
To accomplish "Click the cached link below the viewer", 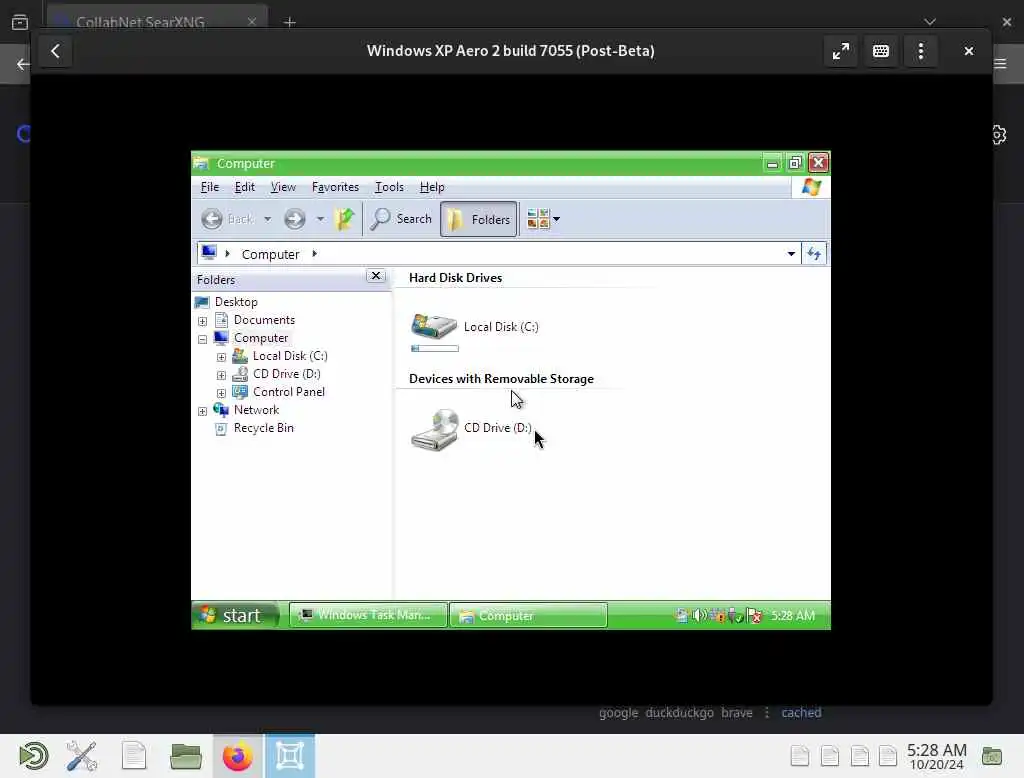I will click(801, 713).
